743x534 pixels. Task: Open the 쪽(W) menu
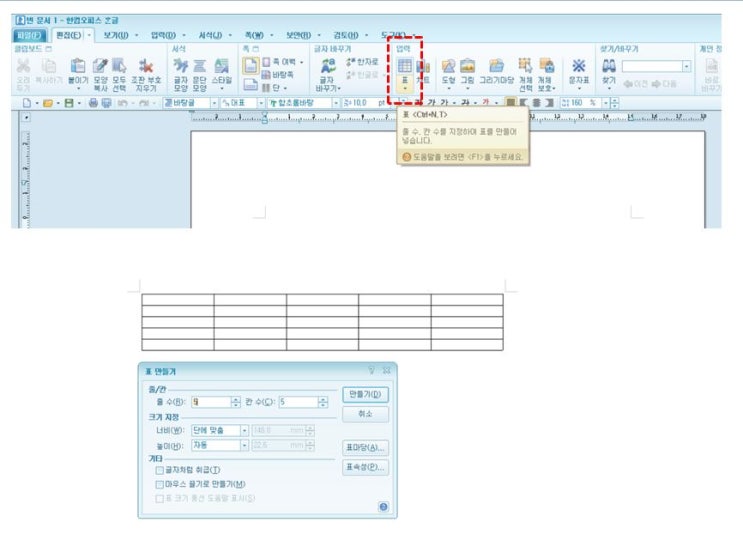[x=254, y=36]
